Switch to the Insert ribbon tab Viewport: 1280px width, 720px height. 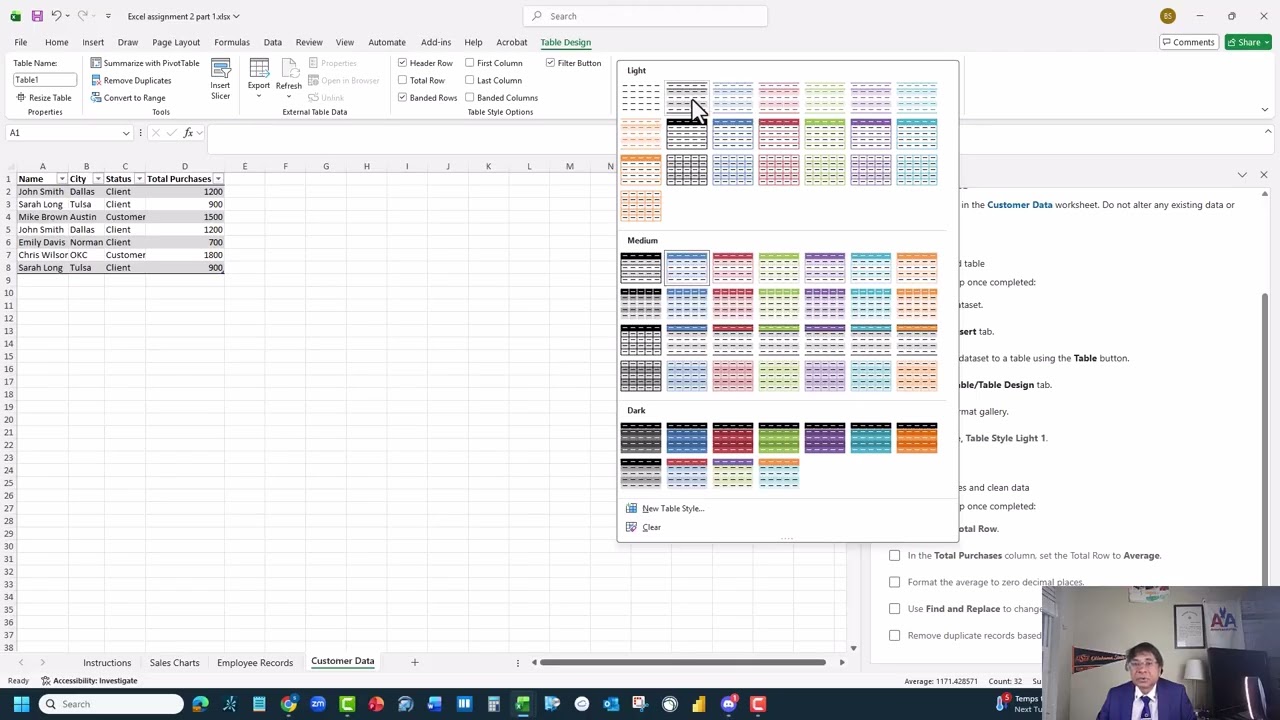pos(93,42)
